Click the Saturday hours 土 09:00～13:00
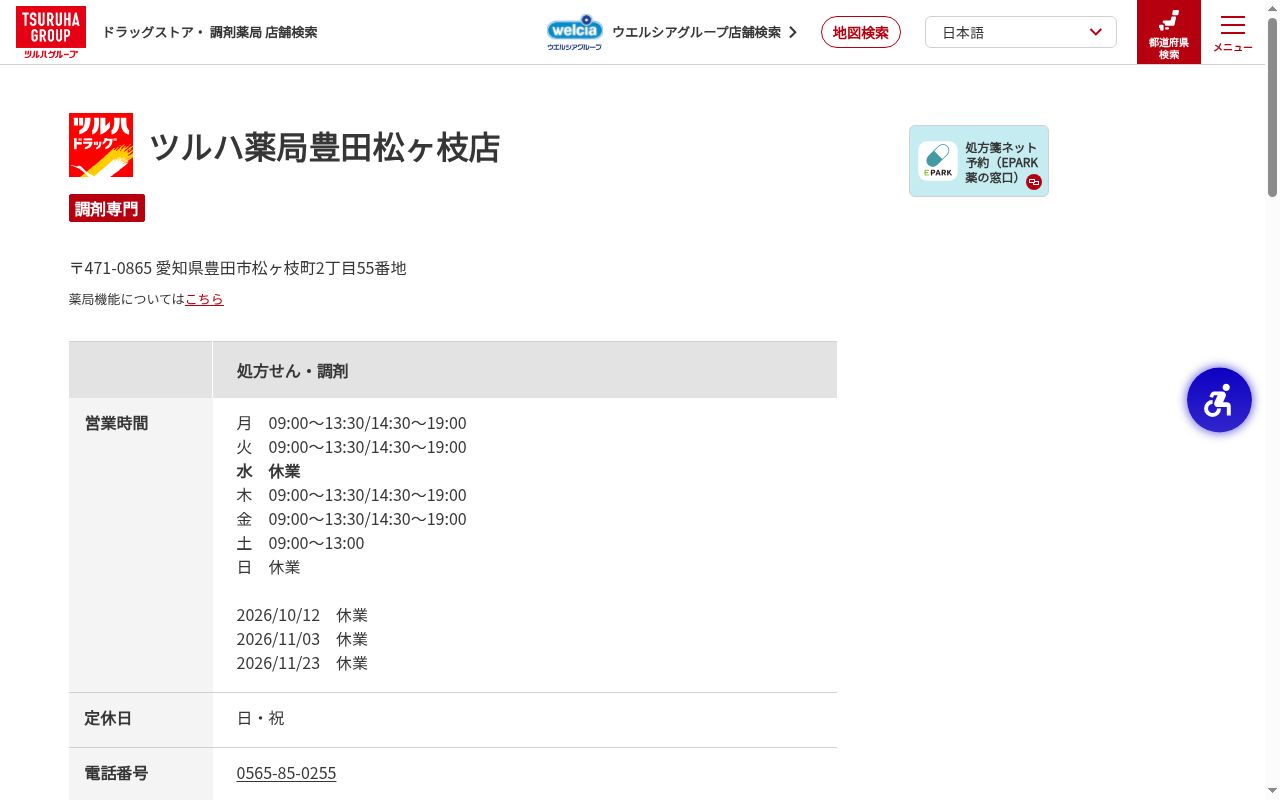The image size is (1280, 800). point(300,543)
